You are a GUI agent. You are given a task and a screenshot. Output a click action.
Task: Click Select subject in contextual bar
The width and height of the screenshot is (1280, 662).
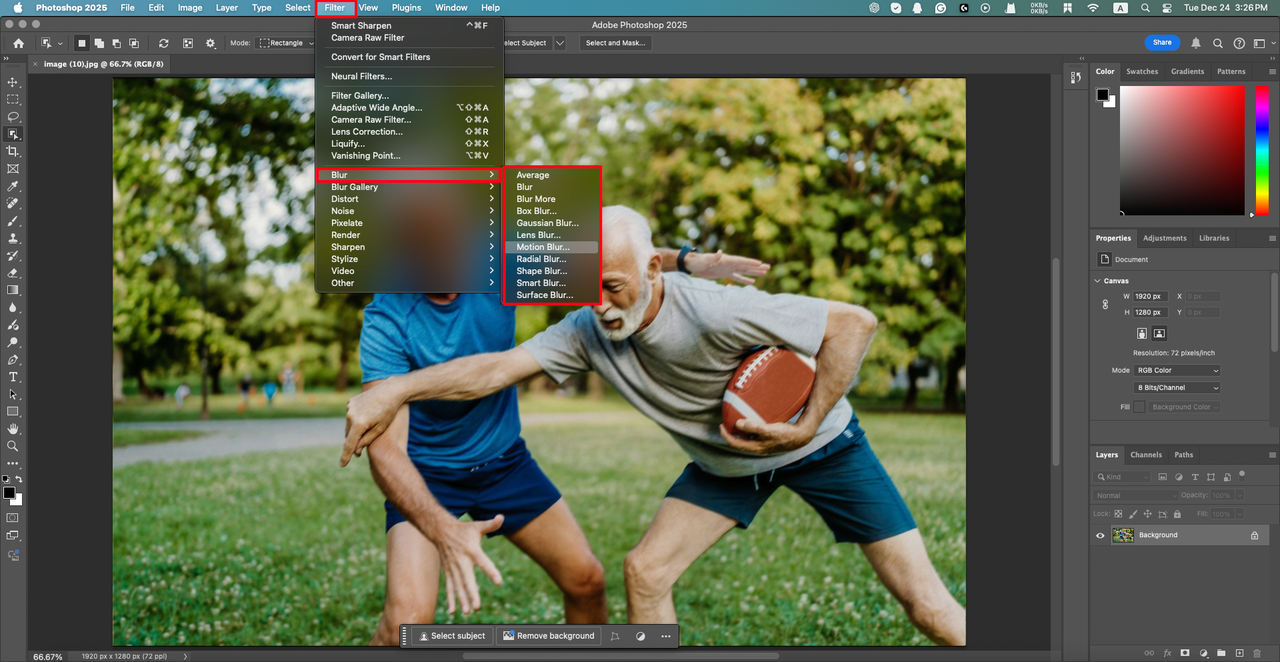(x=452, y=636)
